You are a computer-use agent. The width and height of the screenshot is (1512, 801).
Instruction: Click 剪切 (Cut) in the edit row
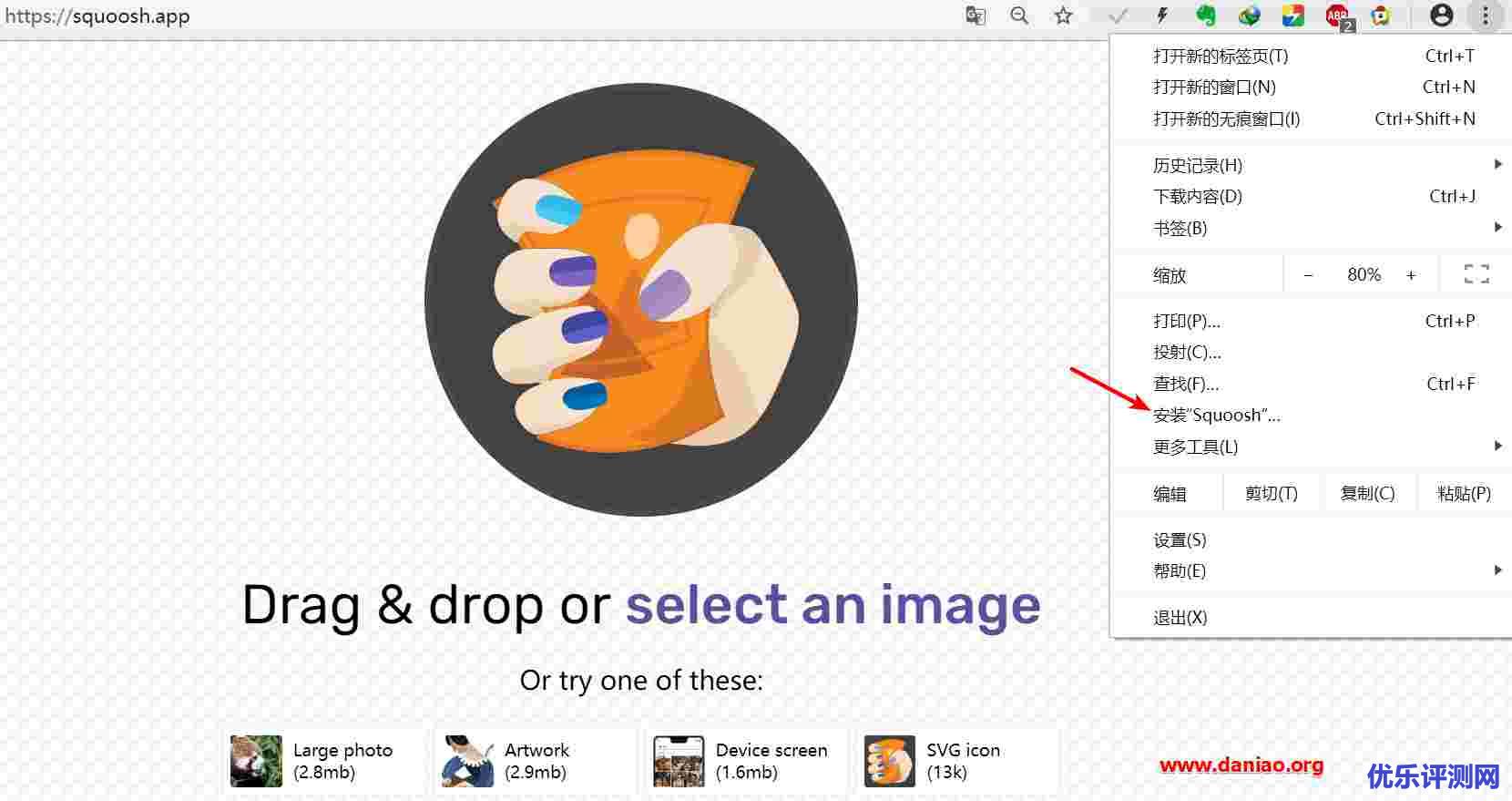click(1271, 493)
